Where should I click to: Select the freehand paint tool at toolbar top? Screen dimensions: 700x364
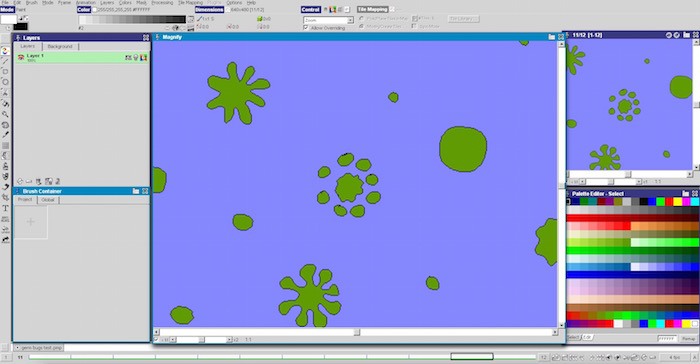[x=5, y=51]
